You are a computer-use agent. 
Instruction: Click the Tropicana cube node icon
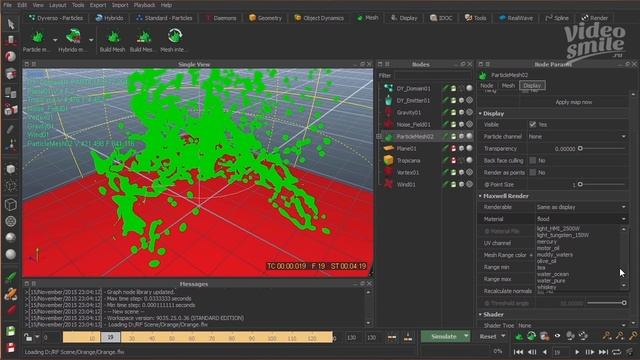pyautogui.click(x=389, y=160)
